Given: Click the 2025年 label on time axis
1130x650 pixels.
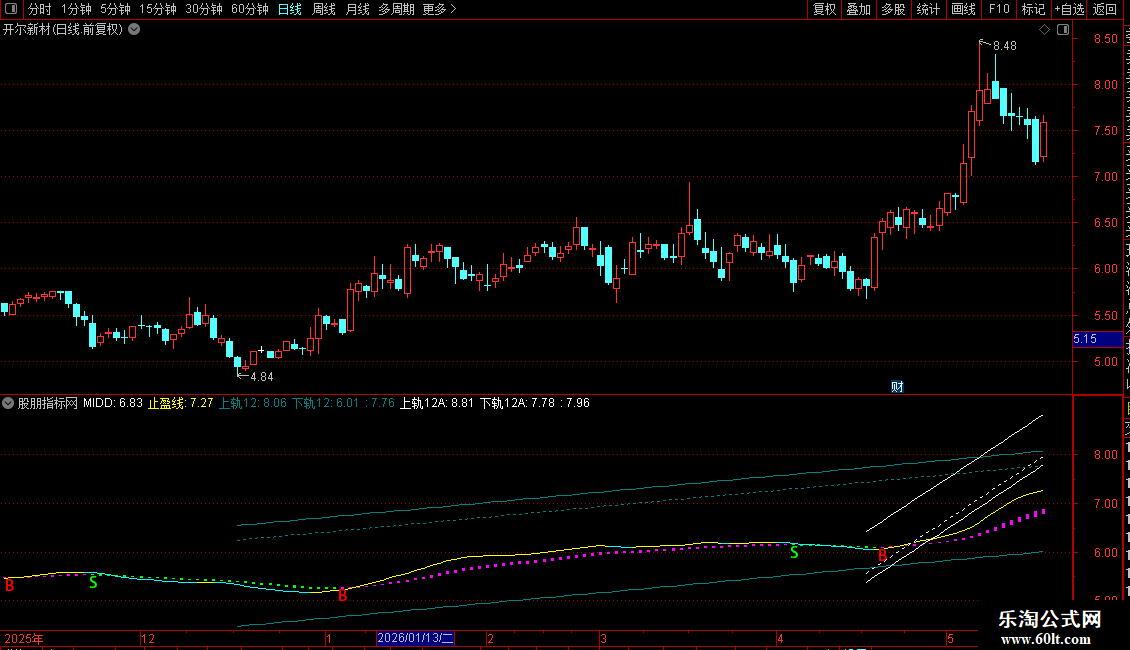Looking at the screenshot, I should tap(24, 638).
